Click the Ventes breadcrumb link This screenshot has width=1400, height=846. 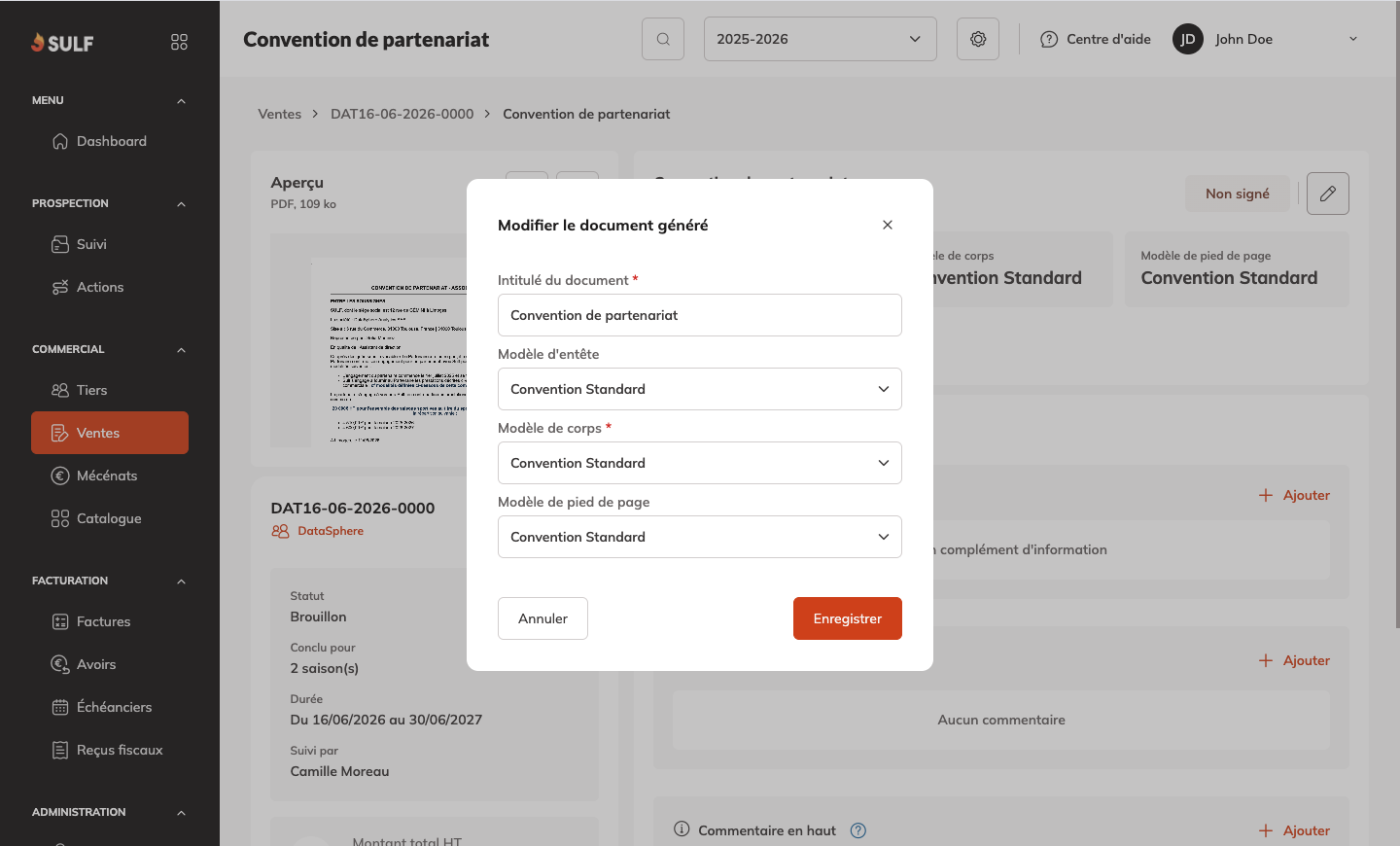(280, 114)
